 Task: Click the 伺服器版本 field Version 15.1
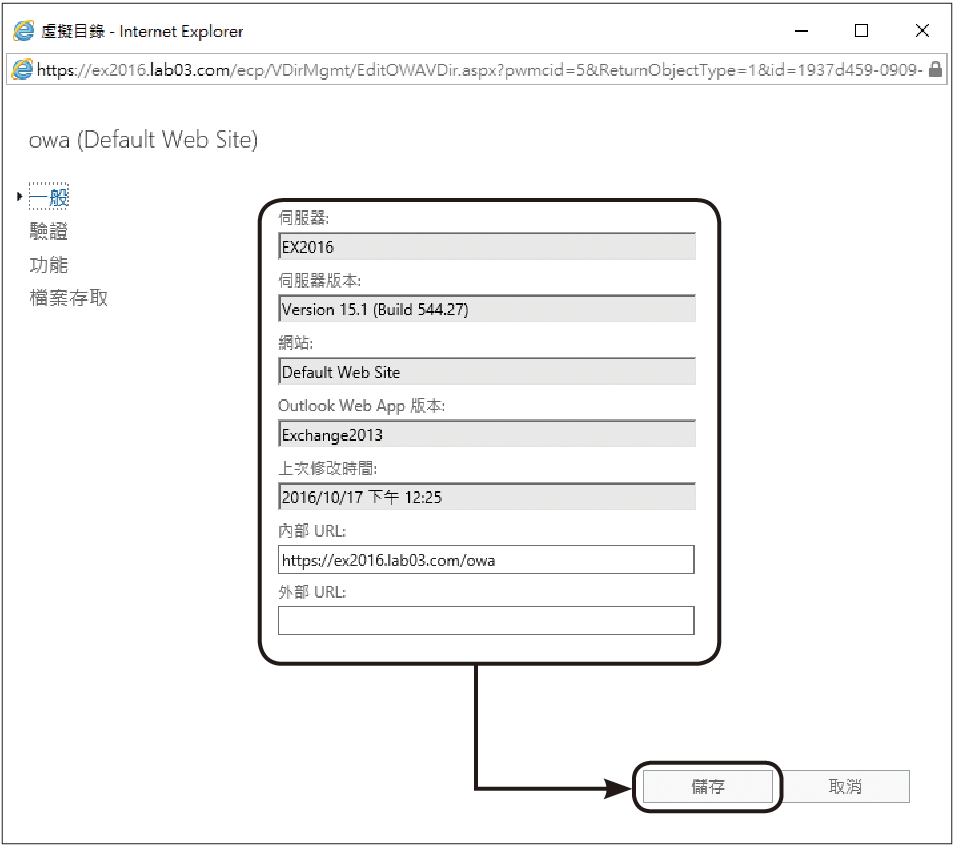(486, 309)
